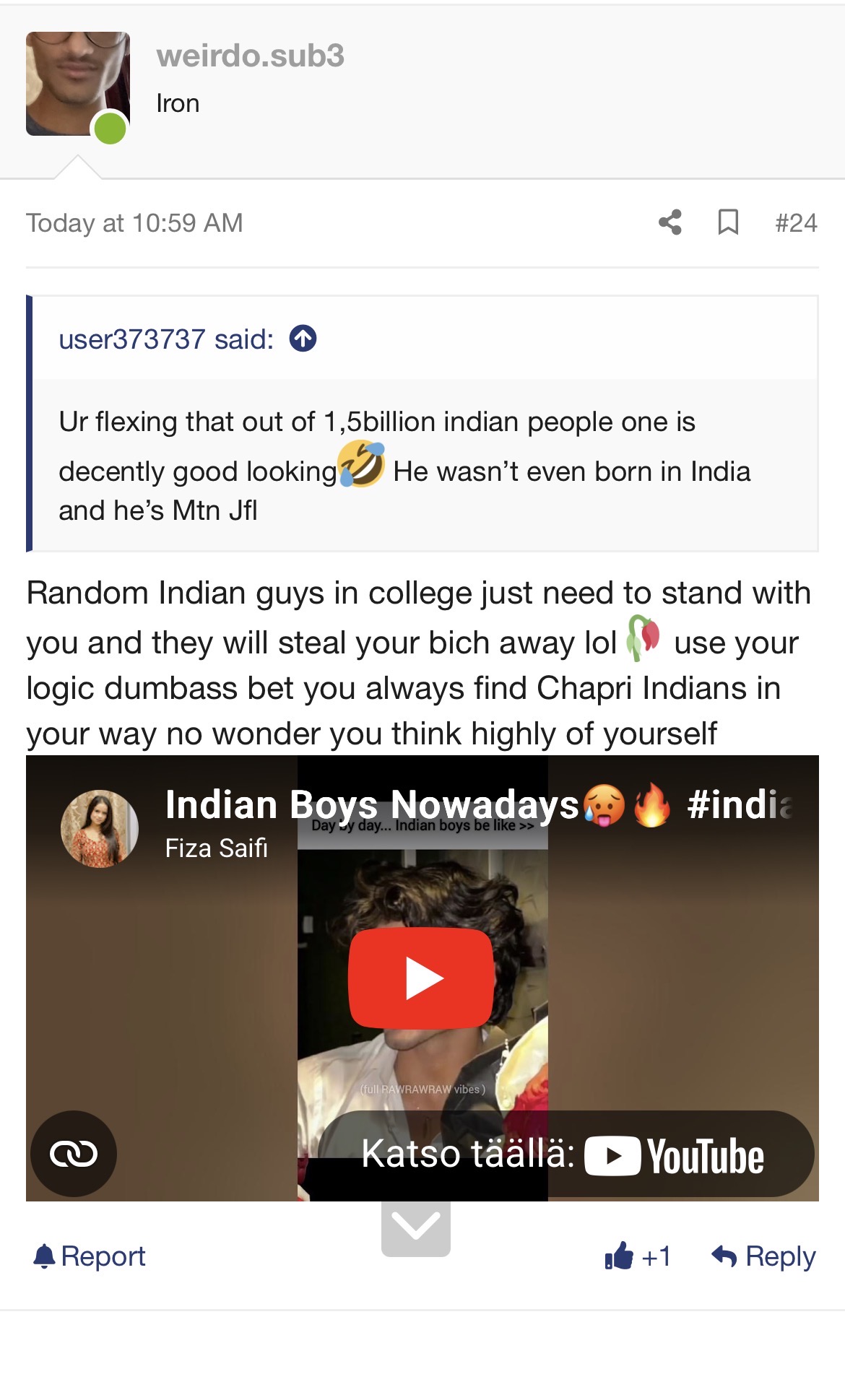Open the user373737 said quote link
Viewport: 845px width, 1400px height.
click(166, 339)
